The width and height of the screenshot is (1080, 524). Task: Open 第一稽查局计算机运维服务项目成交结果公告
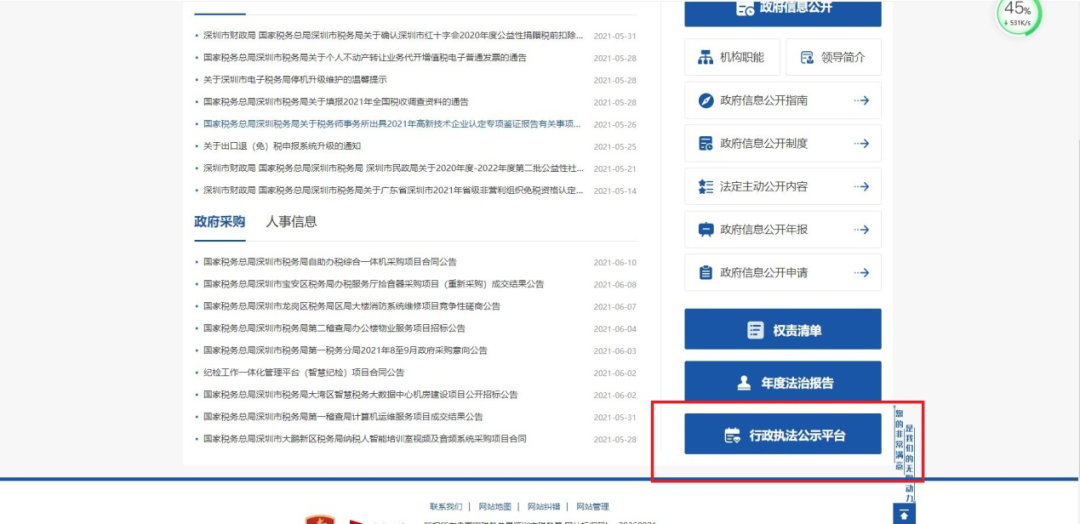coord(343,417)
